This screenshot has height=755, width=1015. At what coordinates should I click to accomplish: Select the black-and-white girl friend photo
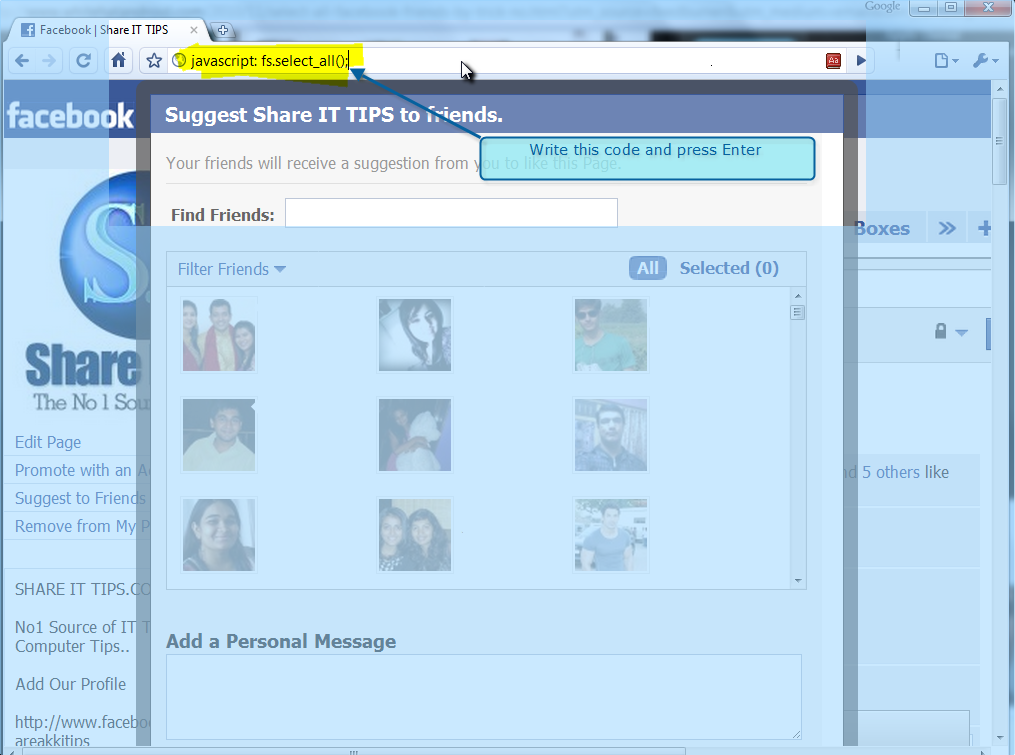pyautogui.click(x=415, y=335)
